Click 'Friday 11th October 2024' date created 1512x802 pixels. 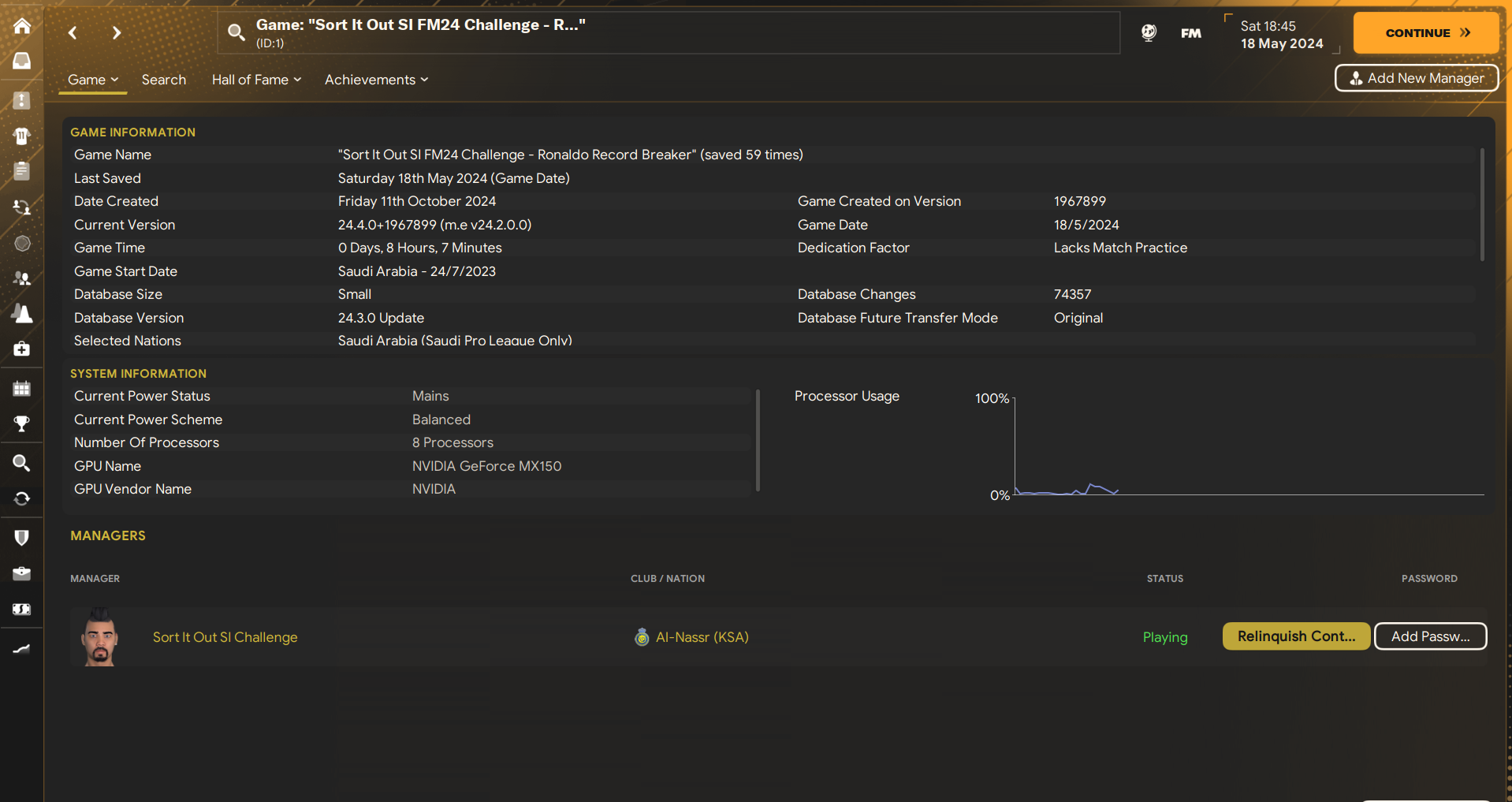(417, 201)
